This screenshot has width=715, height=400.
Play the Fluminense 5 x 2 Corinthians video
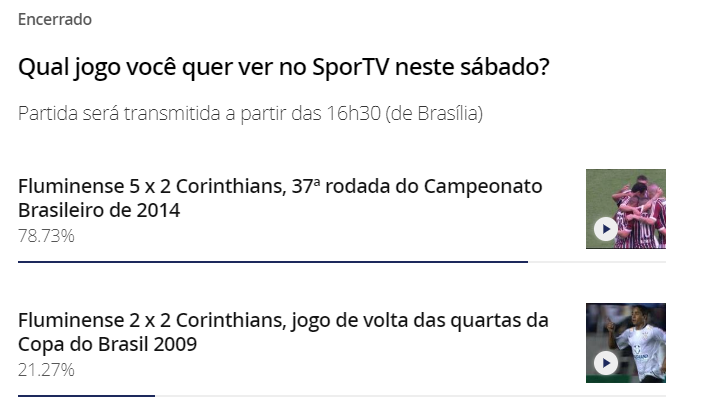pyautogui.click(x=606, y=229)
